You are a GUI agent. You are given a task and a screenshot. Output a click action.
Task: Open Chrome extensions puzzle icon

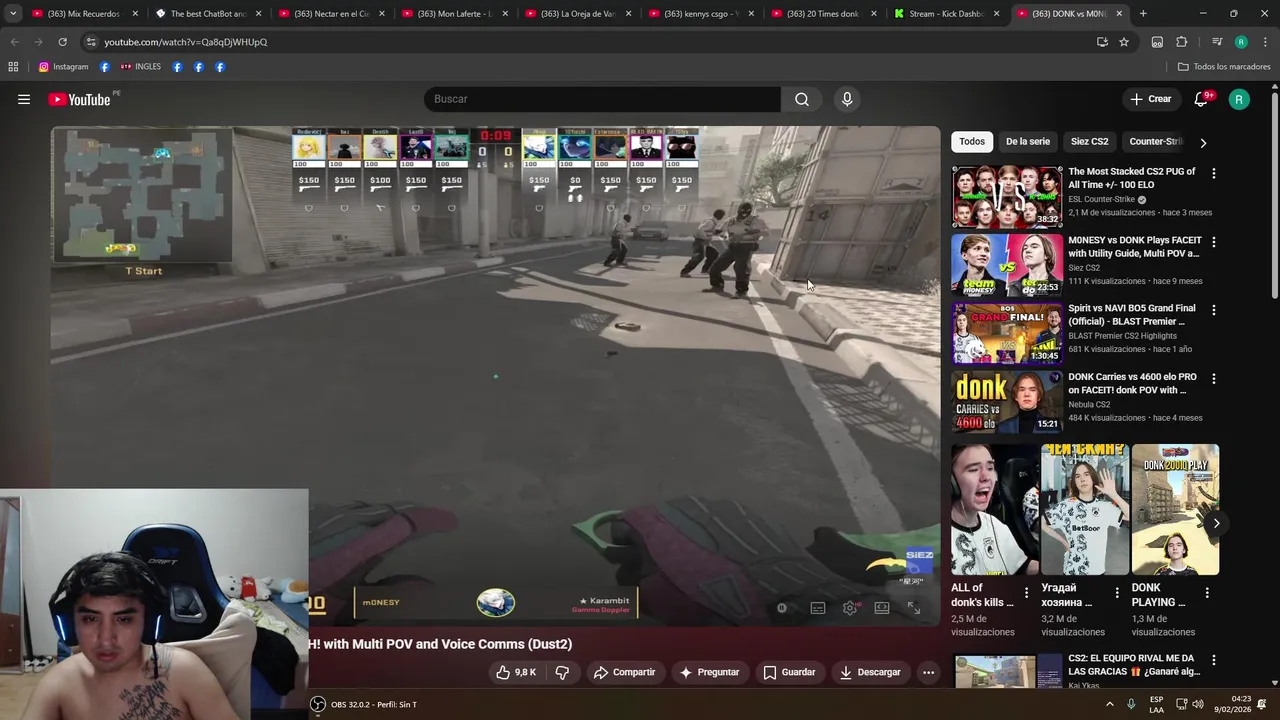coord(1181,42)
